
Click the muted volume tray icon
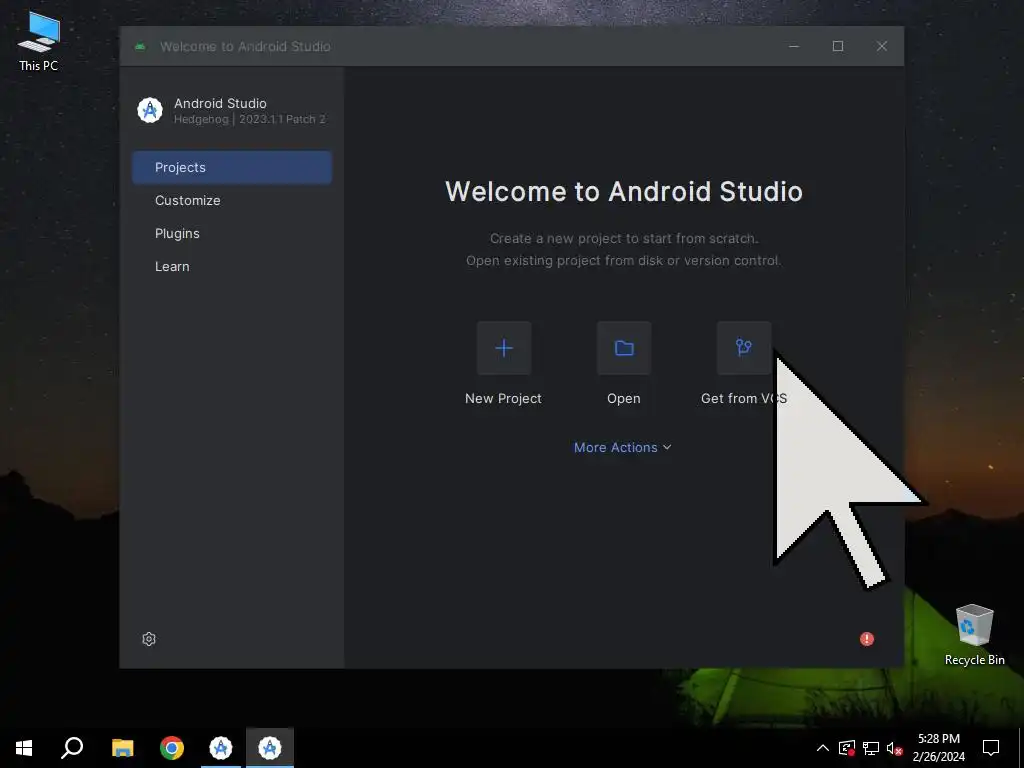[894, 748]
